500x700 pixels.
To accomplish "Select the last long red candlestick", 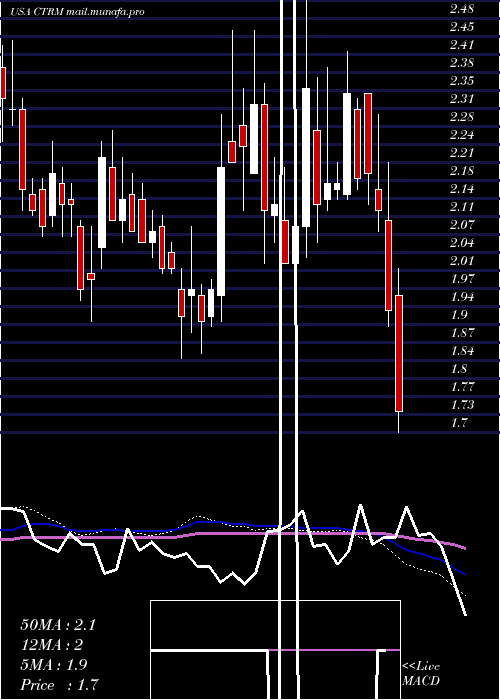I will pos(399,353).
